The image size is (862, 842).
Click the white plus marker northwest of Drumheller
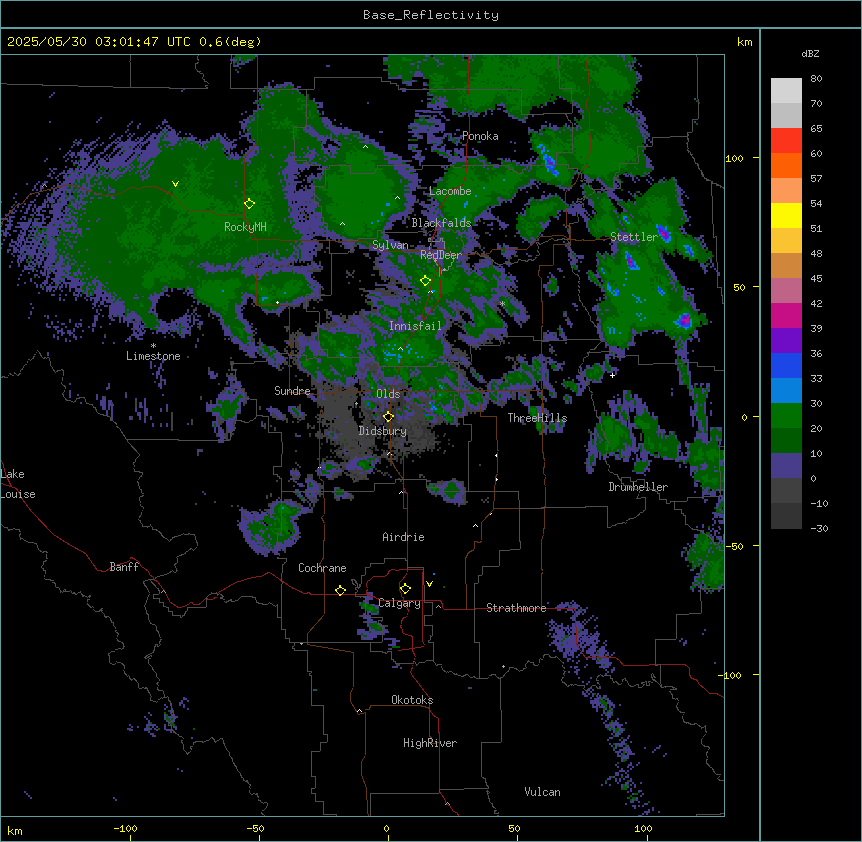click(612, 375)
